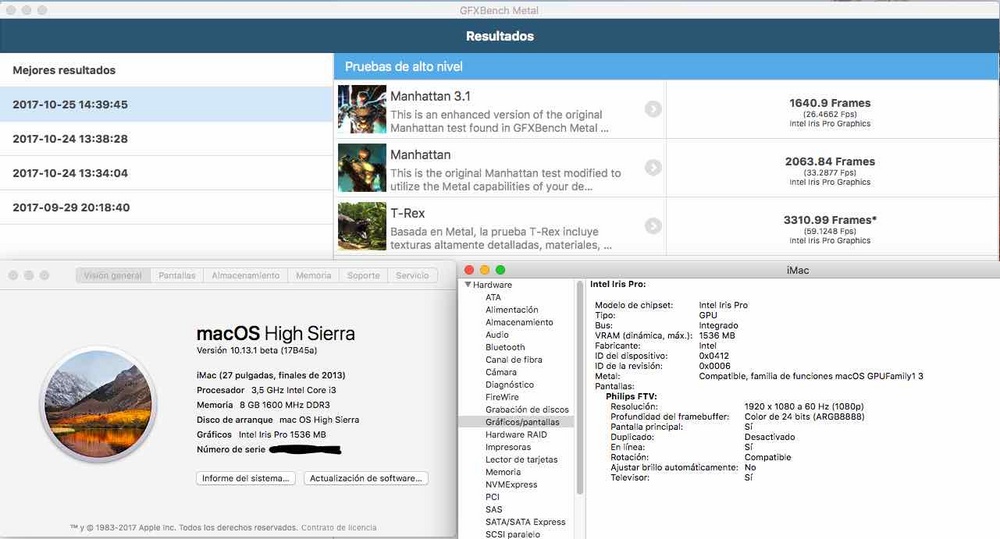The image size is (1000, 539).
Task: Select Audio in hardware list
Action: (x=497, y=334)
